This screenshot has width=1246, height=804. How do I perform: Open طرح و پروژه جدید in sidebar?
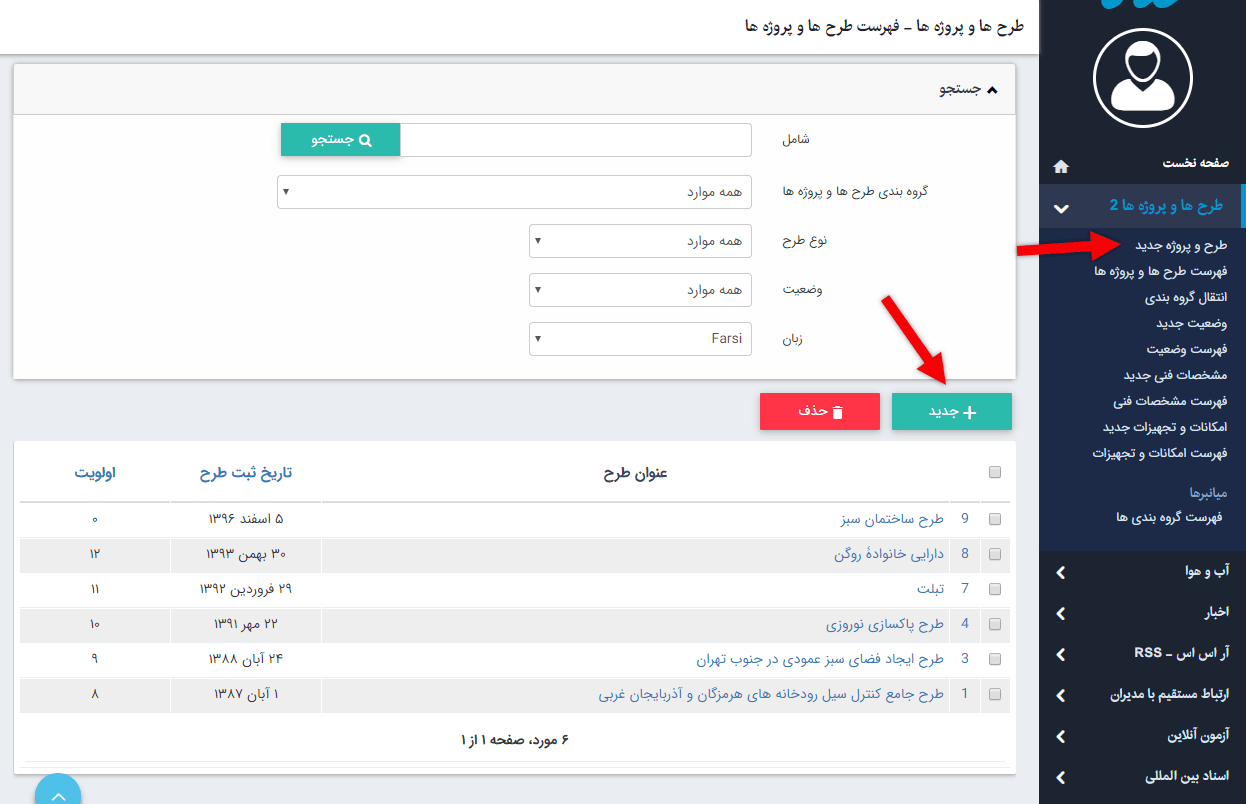1180,245
